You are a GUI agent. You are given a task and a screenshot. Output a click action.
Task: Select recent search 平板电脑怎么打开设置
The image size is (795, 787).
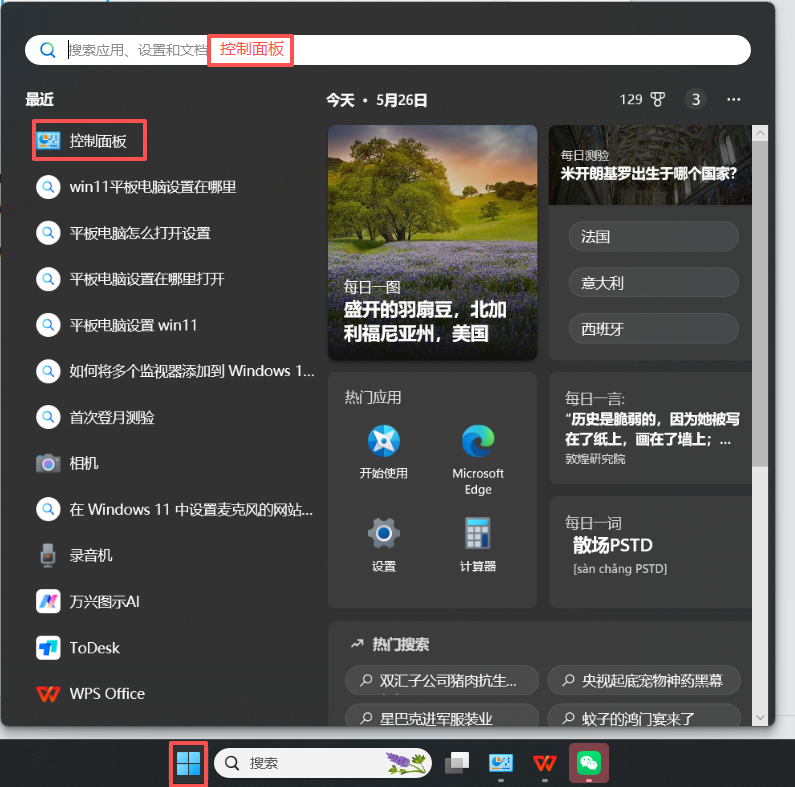(123, 233)
